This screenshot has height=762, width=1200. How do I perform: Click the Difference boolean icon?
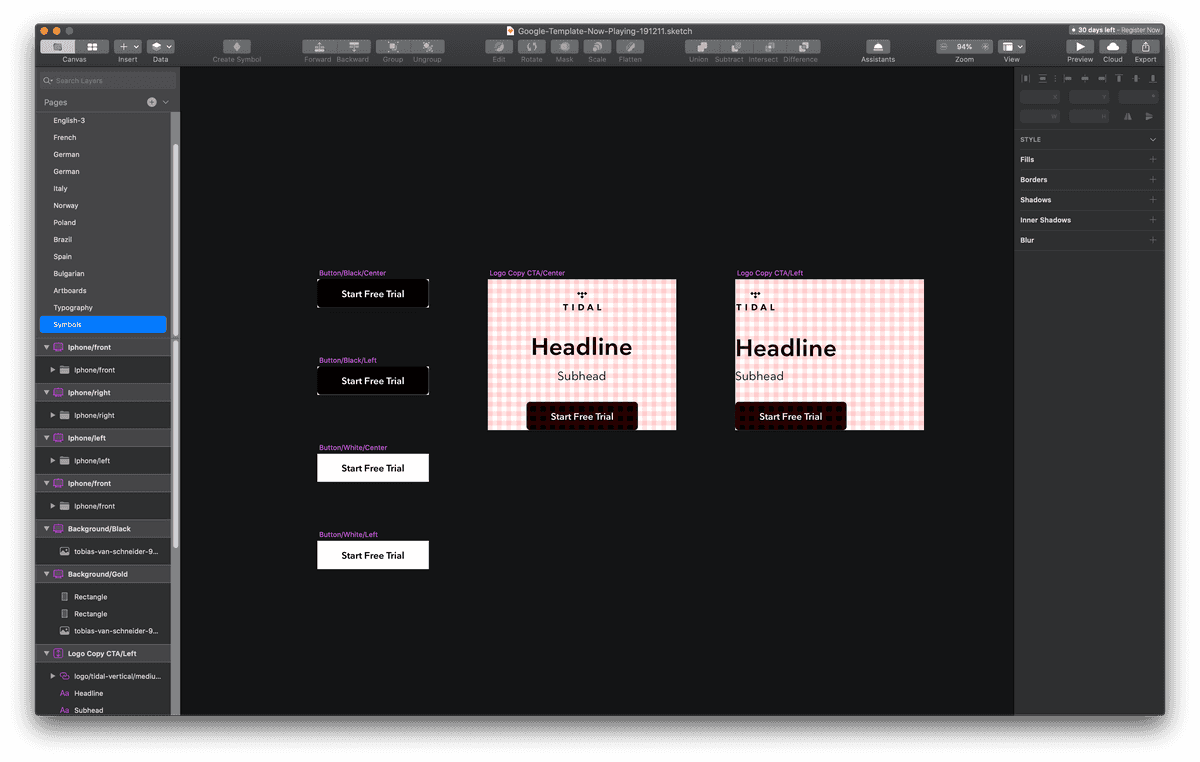tap(804, 47)
